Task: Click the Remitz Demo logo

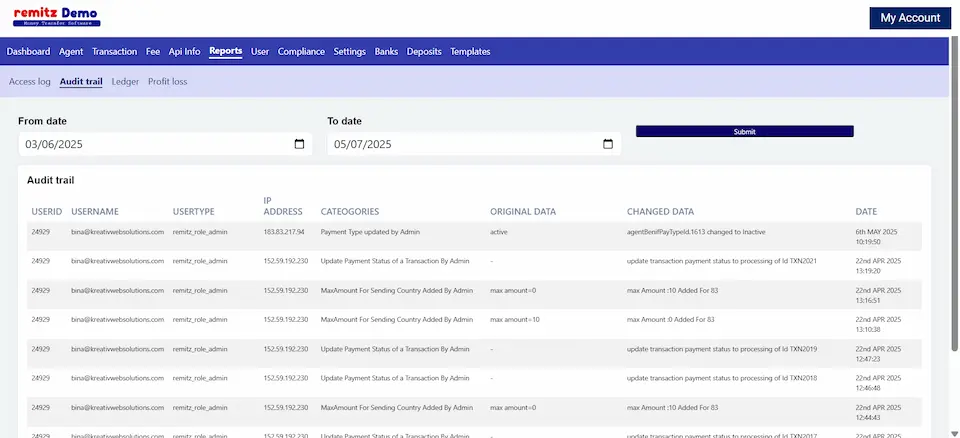Action: point(56,17)
